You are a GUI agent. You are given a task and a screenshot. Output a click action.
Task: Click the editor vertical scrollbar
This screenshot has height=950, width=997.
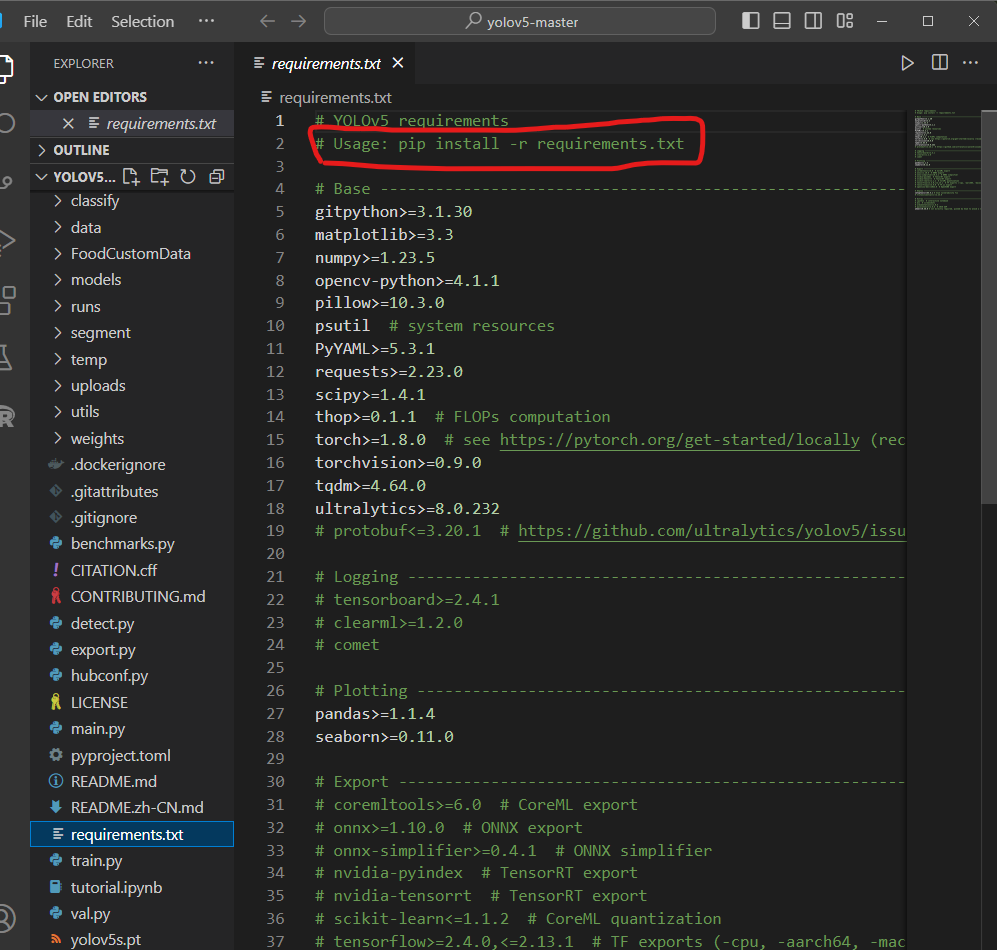pyautogui.click(x=989, y=306)
